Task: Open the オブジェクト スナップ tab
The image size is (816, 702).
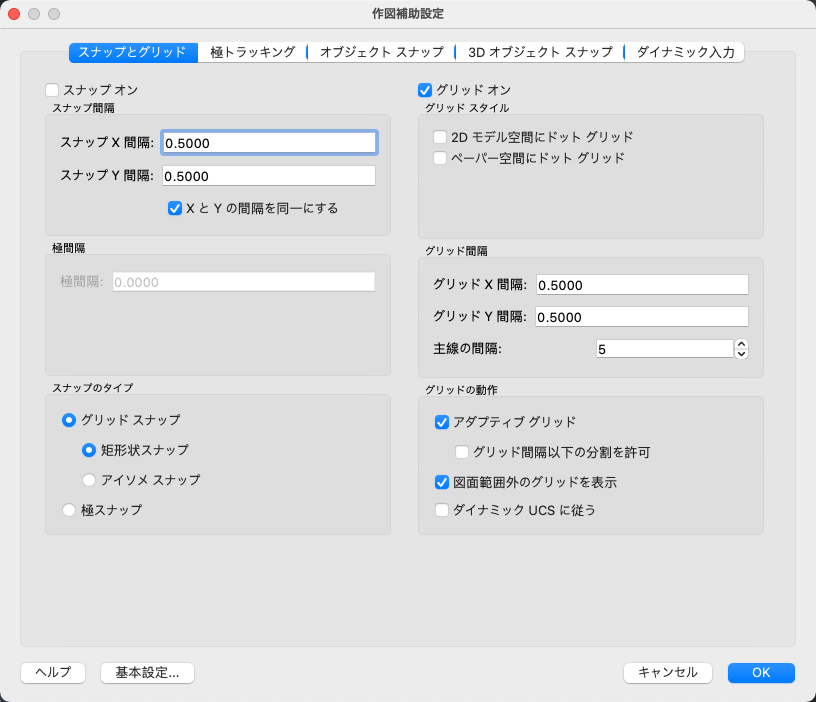Action: coord(381,52)
